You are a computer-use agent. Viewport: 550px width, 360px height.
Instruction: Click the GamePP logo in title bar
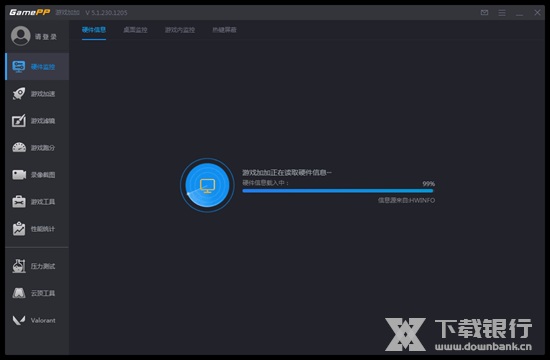click(29, 12)
